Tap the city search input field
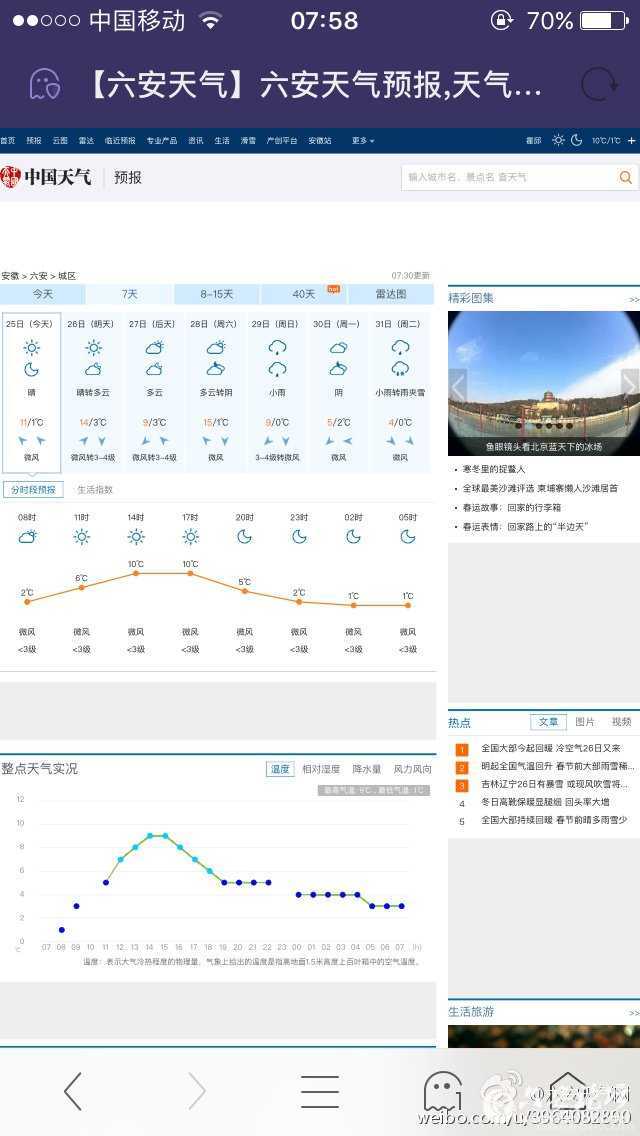640x1136 pixels. pos(508,177)
